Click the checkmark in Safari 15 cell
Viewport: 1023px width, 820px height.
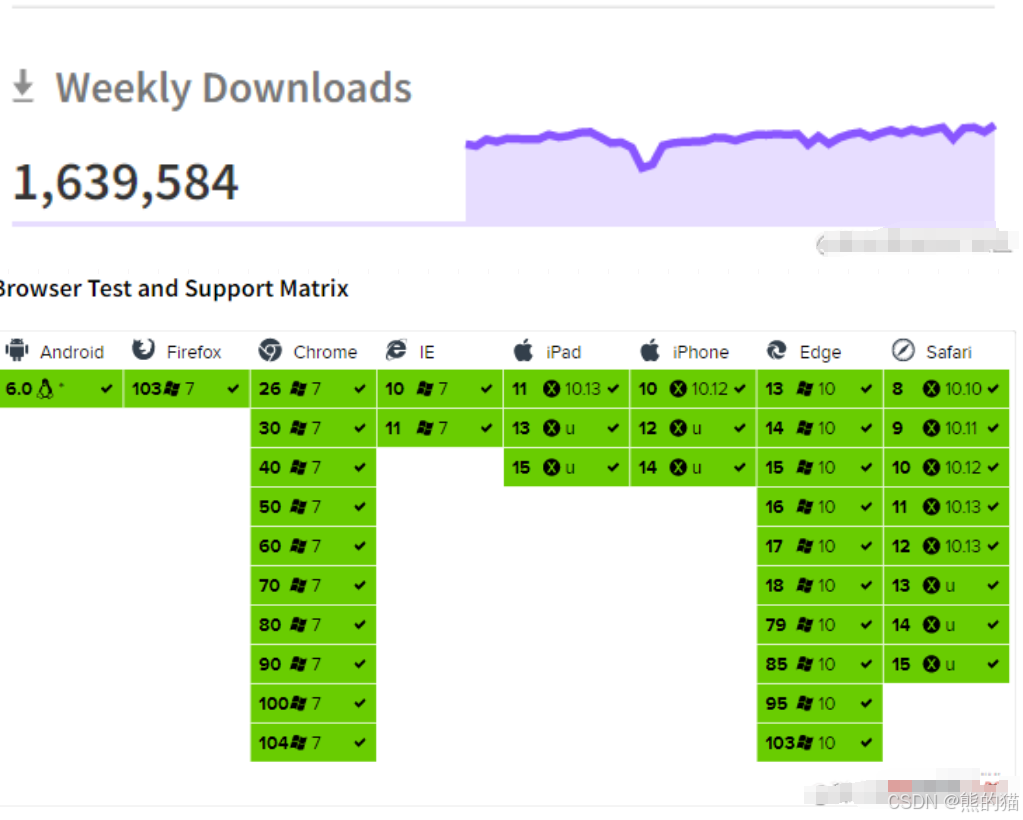[993, 664]
